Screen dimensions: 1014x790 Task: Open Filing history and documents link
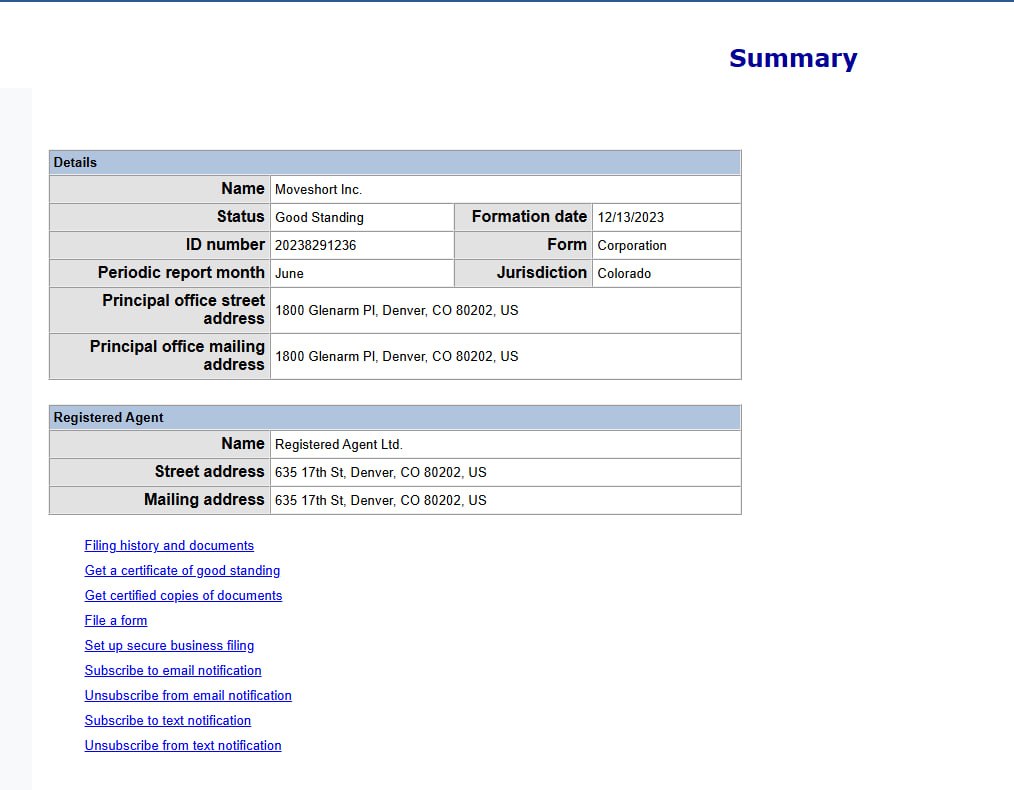click(x=169, y=546)
